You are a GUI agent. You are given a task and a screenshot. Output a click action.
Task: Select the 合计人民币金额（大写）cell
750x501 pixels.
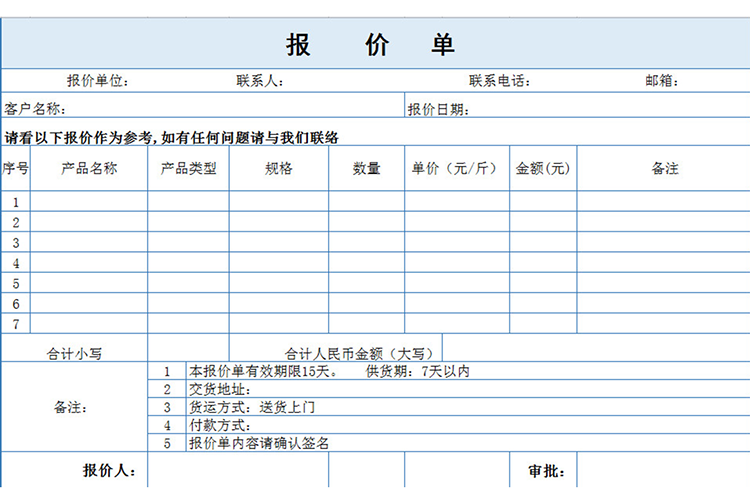coord(360,352)
